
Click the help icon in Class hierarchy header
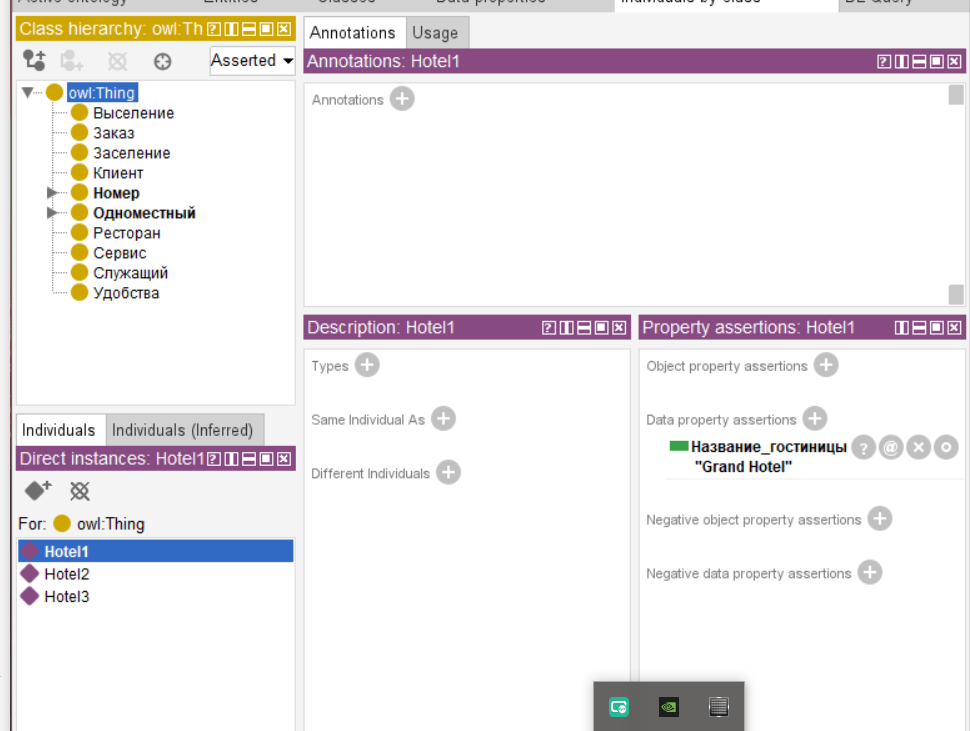coord(213,29)
